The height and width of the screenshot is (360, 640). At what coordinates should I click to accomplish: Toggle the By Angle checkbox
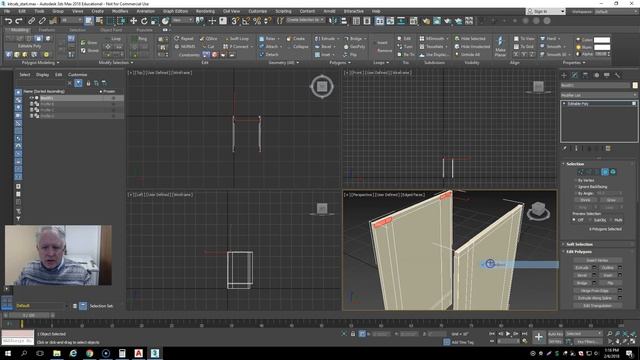pyautogui.click(x=576, y=193)
